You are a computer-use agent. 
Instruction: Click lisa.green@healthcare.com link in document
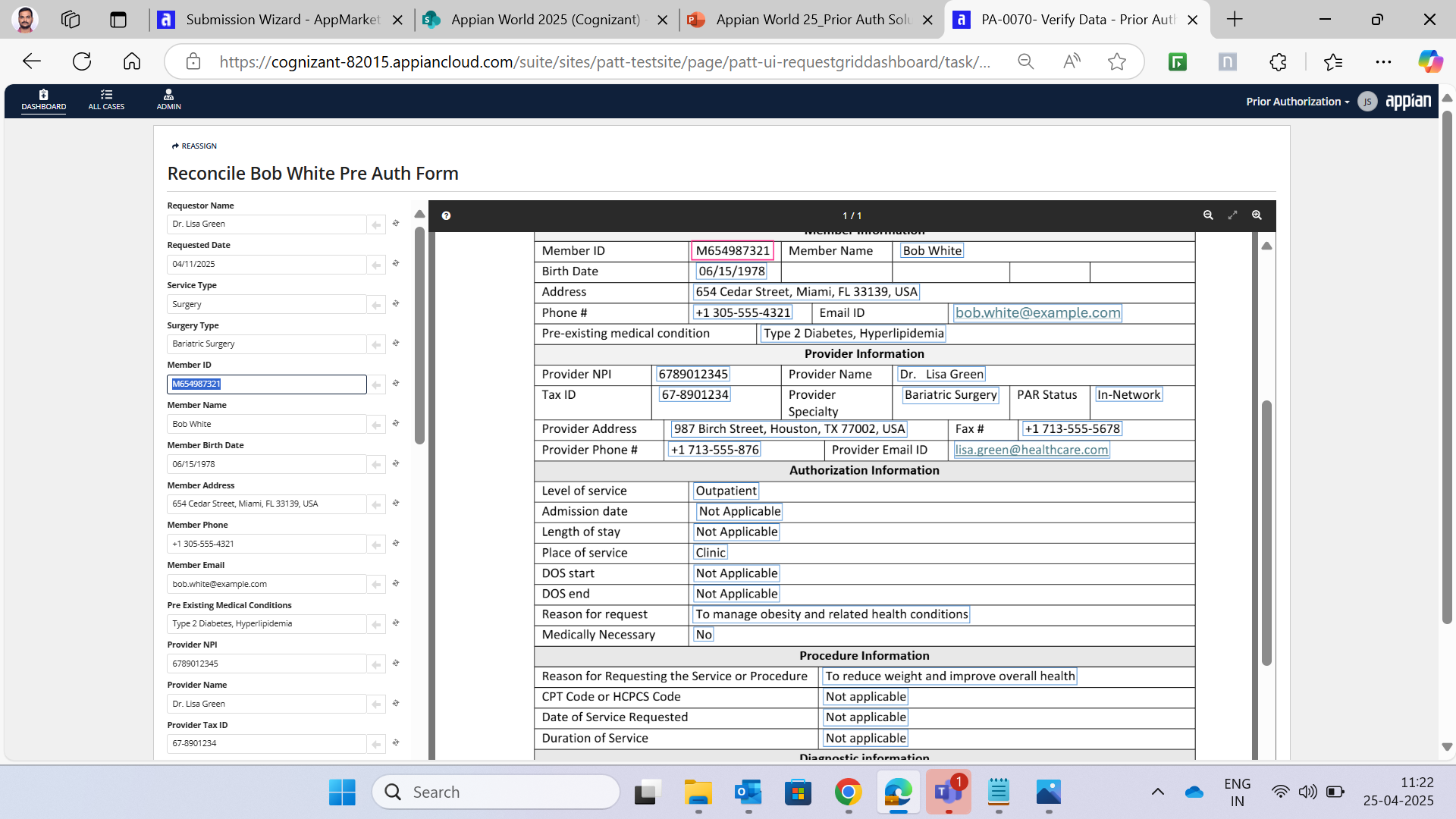click(1031, 450)
